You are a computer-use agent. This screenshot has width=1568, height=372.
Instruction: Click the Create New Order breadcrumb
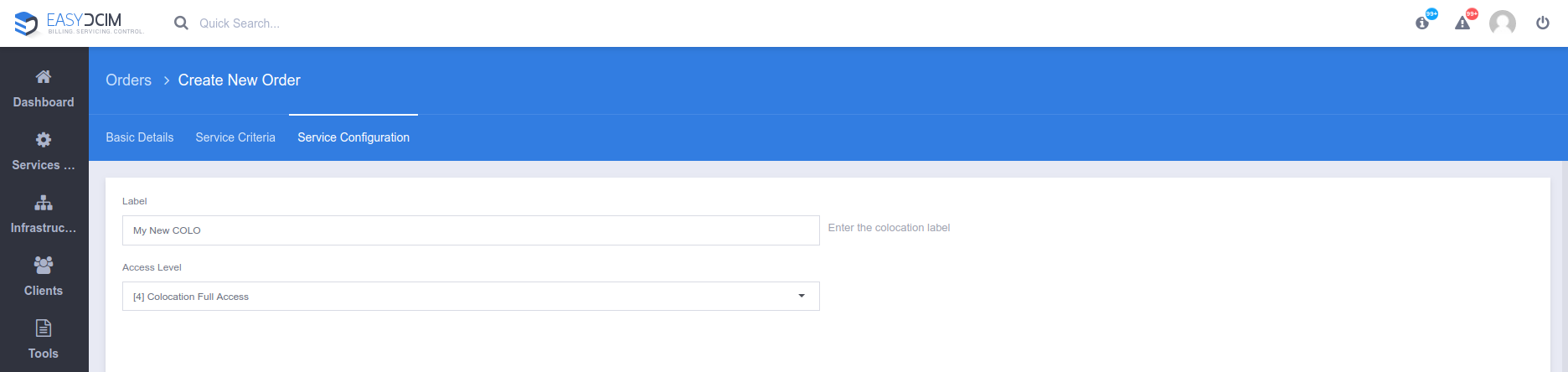click(240, 80)
